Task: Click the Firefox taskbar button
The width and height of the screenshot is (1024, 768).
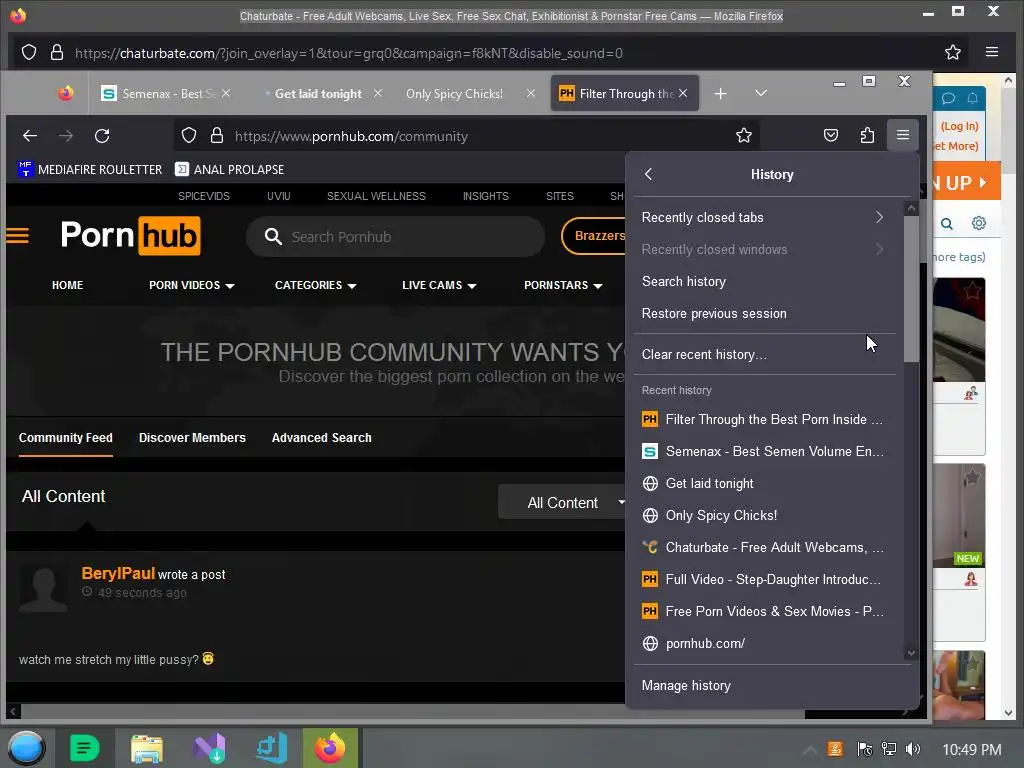Action: [x=330, y=748]
